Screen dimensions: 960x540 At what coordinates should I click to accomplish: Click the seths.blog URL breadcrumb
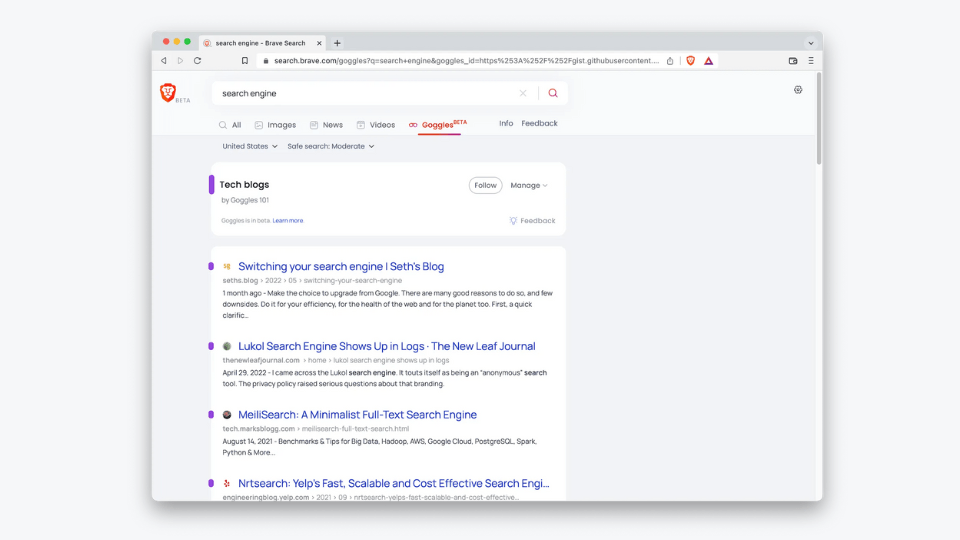(x=312, y=280)
